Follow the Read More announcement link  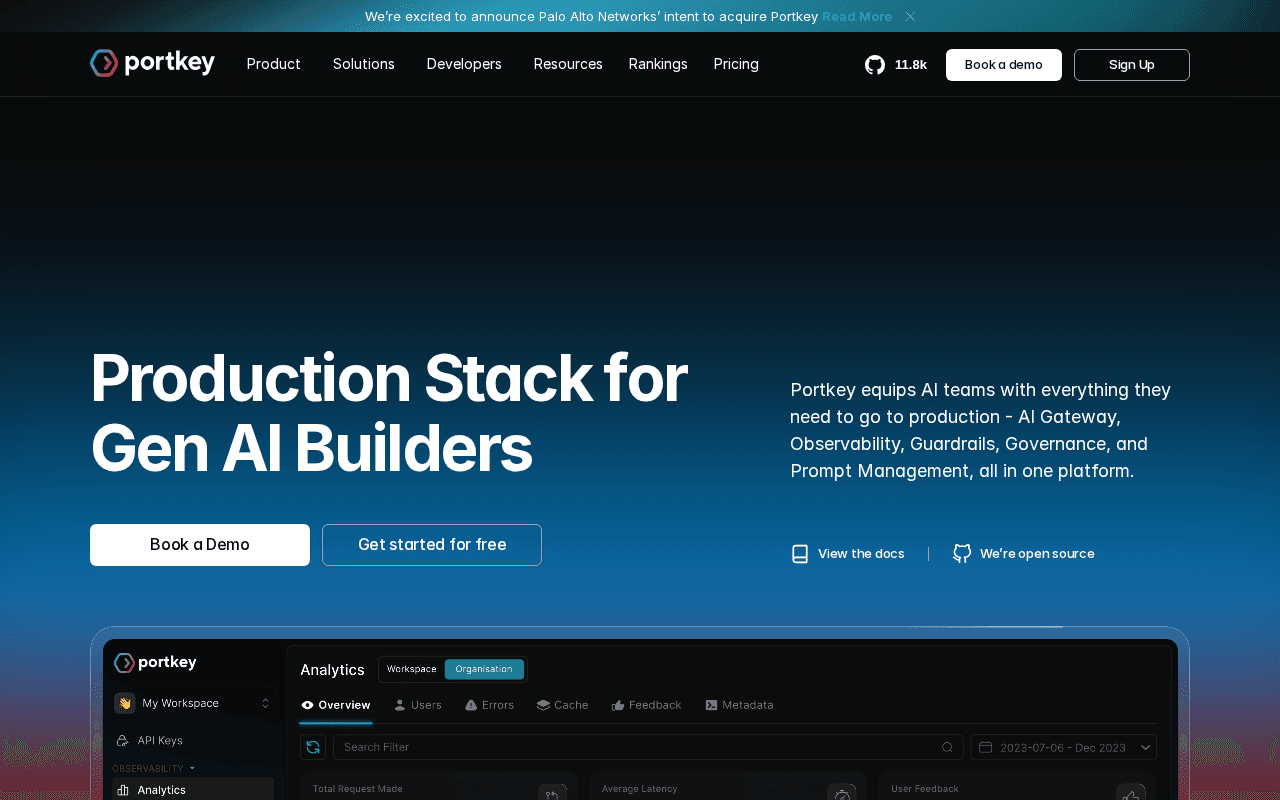pos(857,16)
